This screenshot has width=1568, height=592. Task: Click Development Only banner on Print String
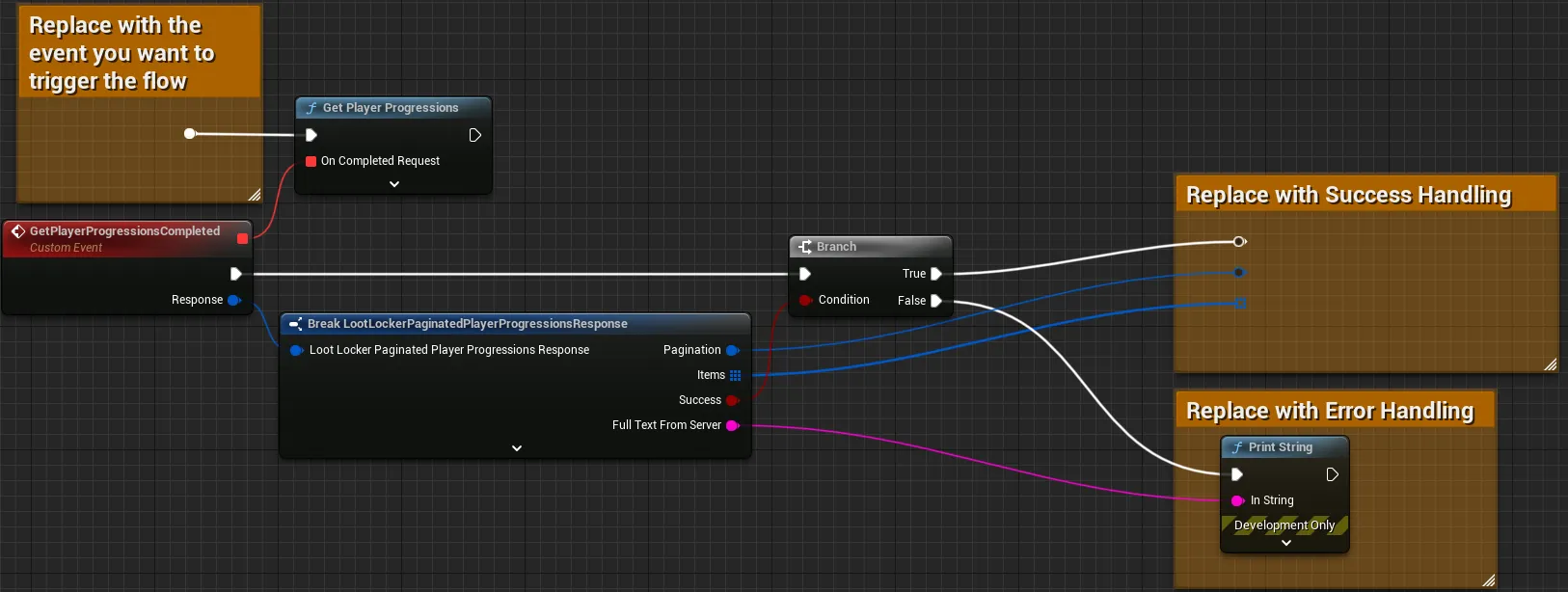1284,525
